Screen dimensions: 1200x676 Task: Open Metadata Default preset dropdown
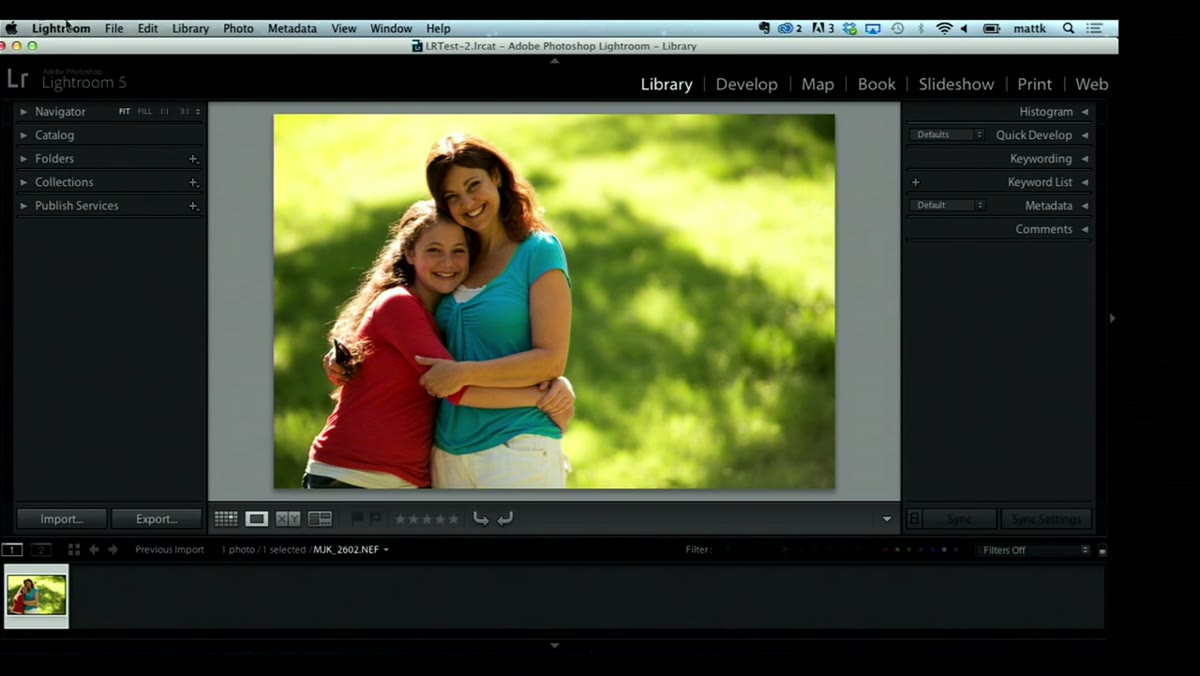coord(946,206)
